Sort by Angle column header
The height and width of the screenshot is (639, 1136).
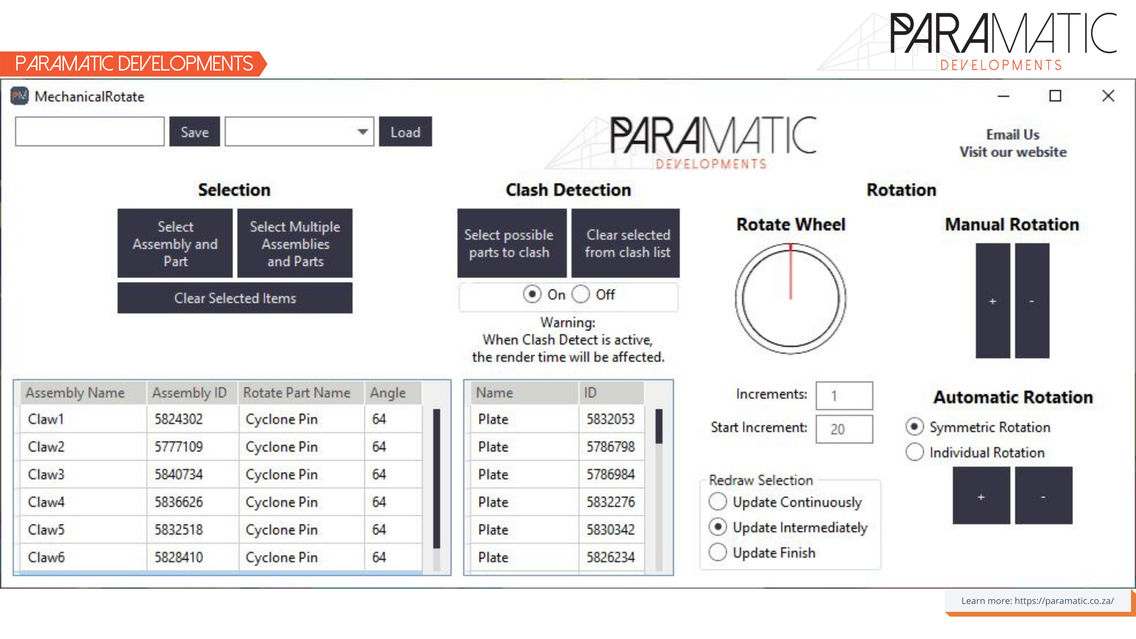(x=392, y=393)
